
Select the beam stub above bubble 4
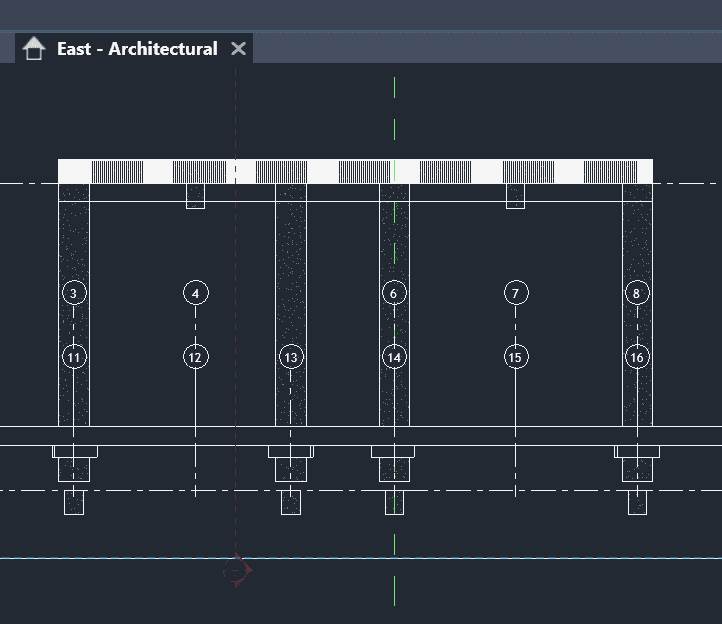point(195,196)
